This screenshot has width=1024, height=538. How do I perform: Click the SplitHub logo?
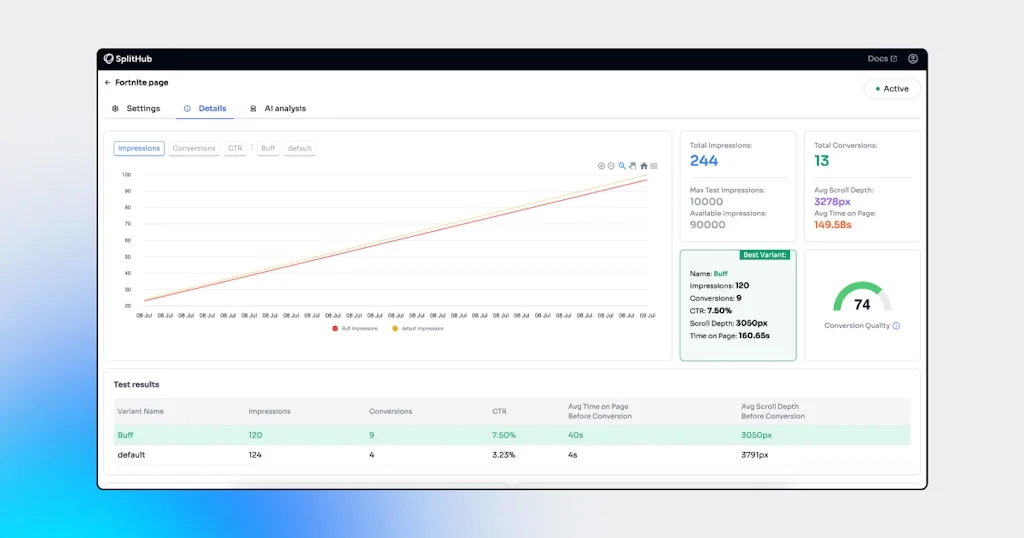pos(129,59)
